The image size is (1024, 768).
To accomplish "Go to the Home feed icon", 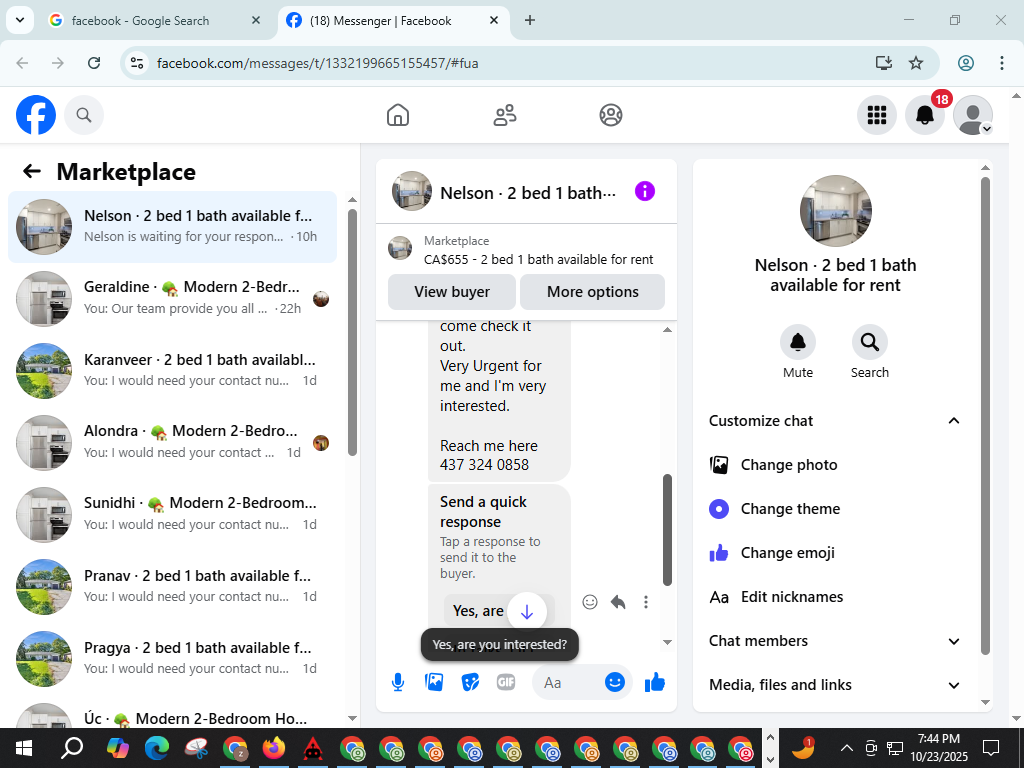I will 398,115.
